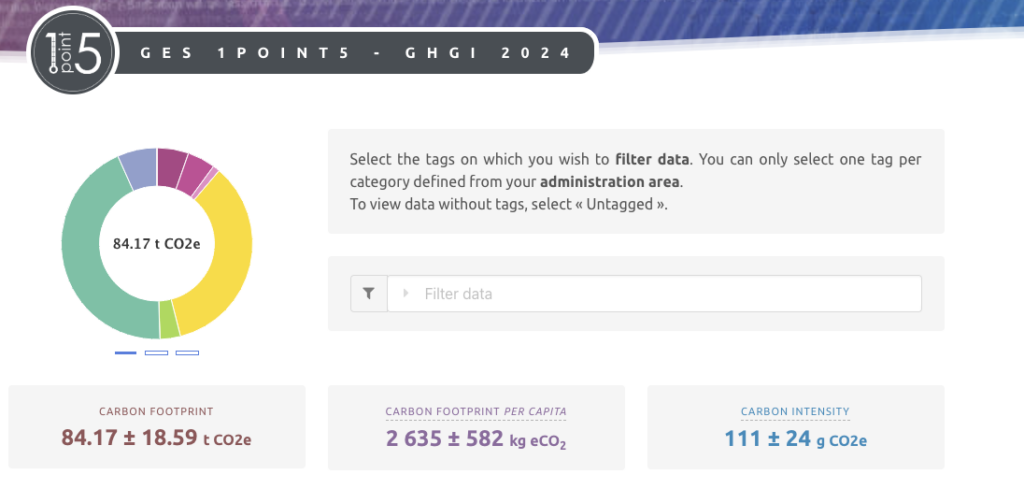
Task: Click the Carbon Footprint heading label
Action: pos(156,411)
